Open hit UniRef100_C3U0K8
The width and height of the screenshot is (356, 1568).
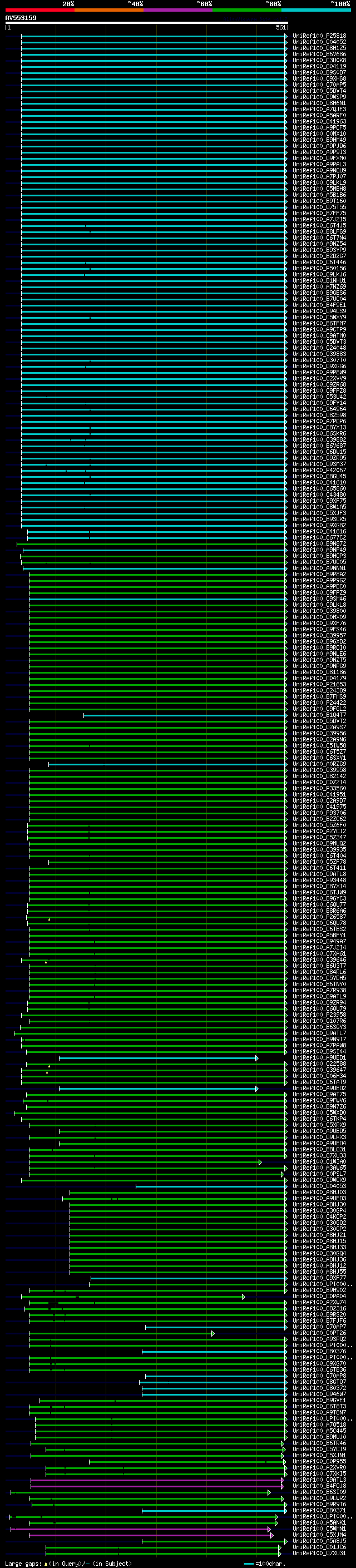[x=319, y=60]
